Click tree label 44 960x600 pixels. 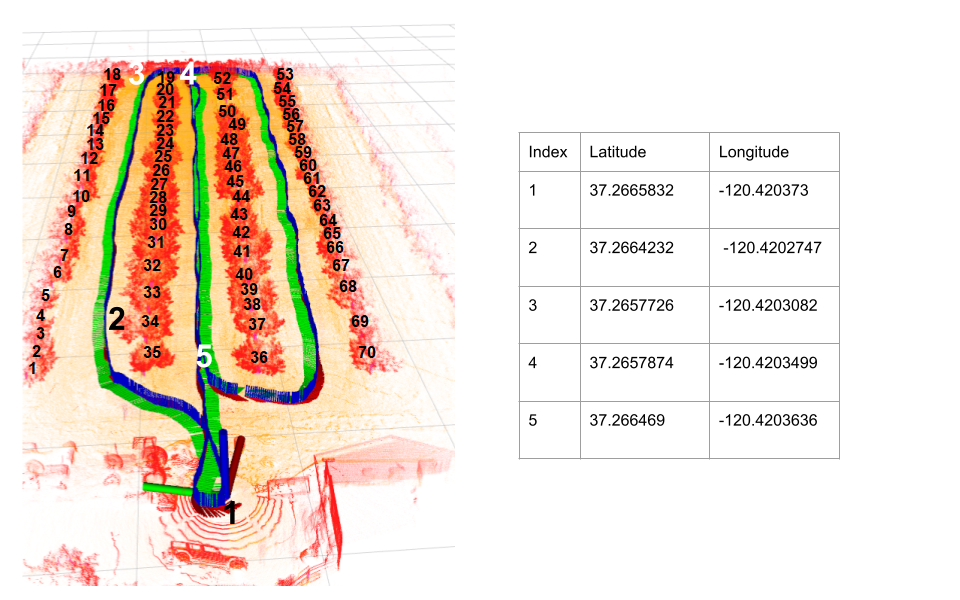241,197
